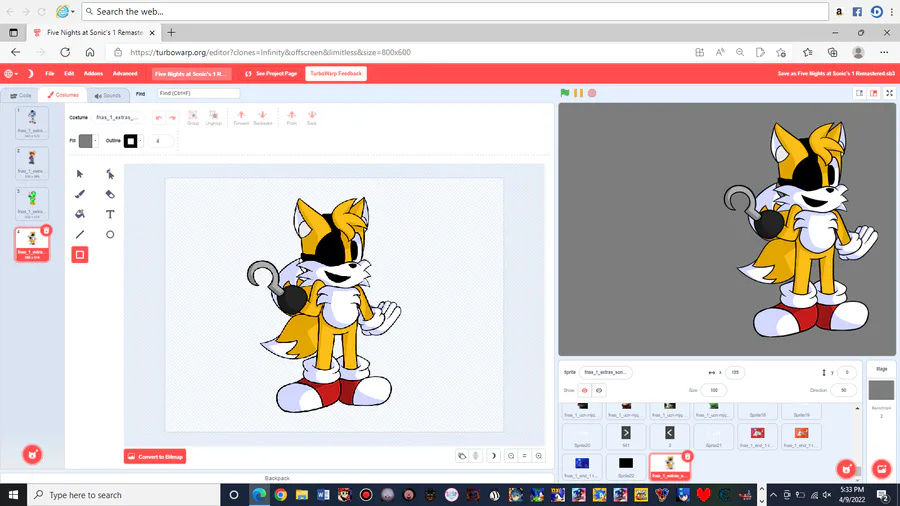Switch to large stage layout
Viewport: 900px width, 506px height.
click(x=874, y=93)
